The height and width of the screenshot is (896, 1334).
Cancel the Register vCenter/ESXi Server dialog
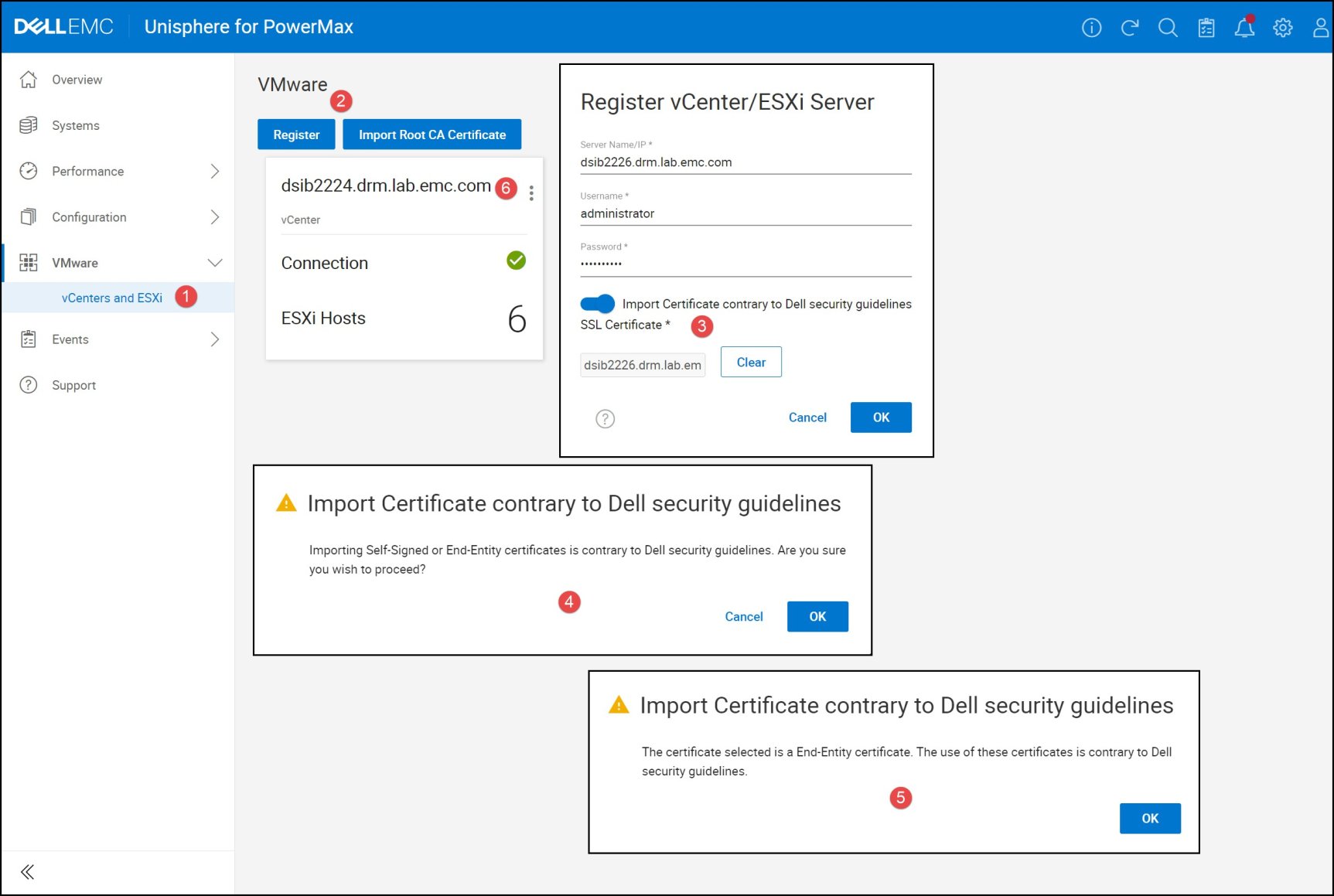[807, 417]
